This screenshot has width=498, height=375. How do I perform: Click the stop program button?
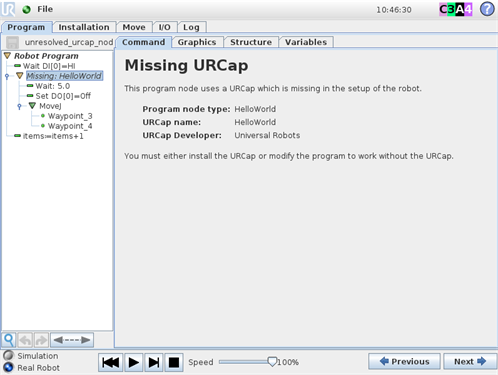tap(174, 362)
